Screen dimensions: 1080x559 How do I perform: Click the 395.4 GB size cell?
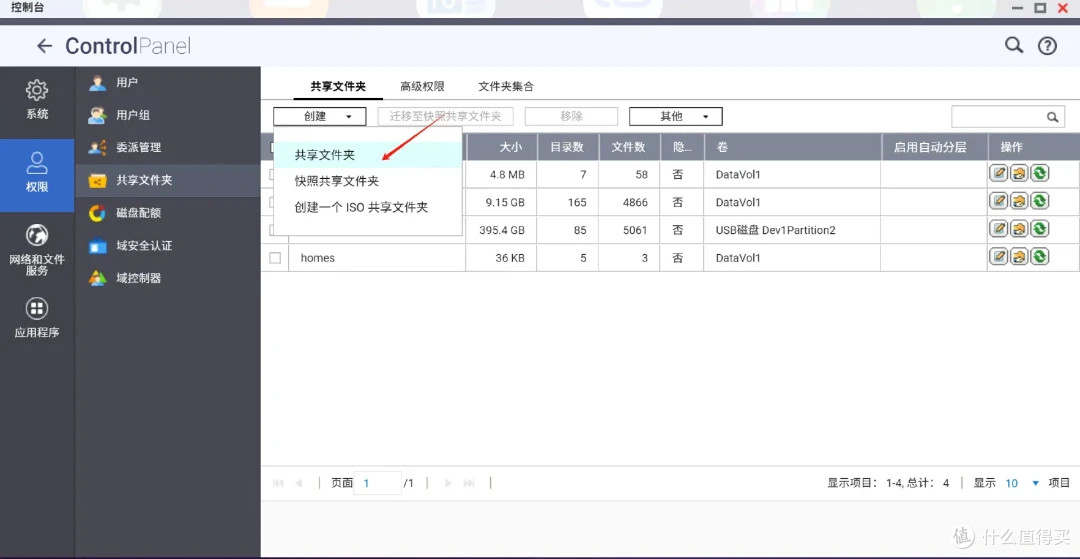pos(501,230)
